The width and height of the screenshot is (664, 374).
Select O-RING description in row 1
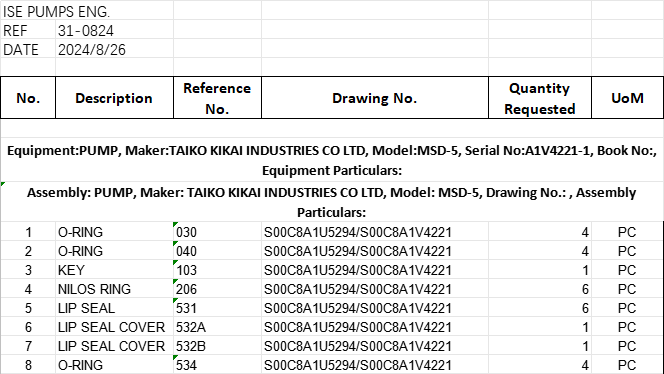[x=114, y=232]
